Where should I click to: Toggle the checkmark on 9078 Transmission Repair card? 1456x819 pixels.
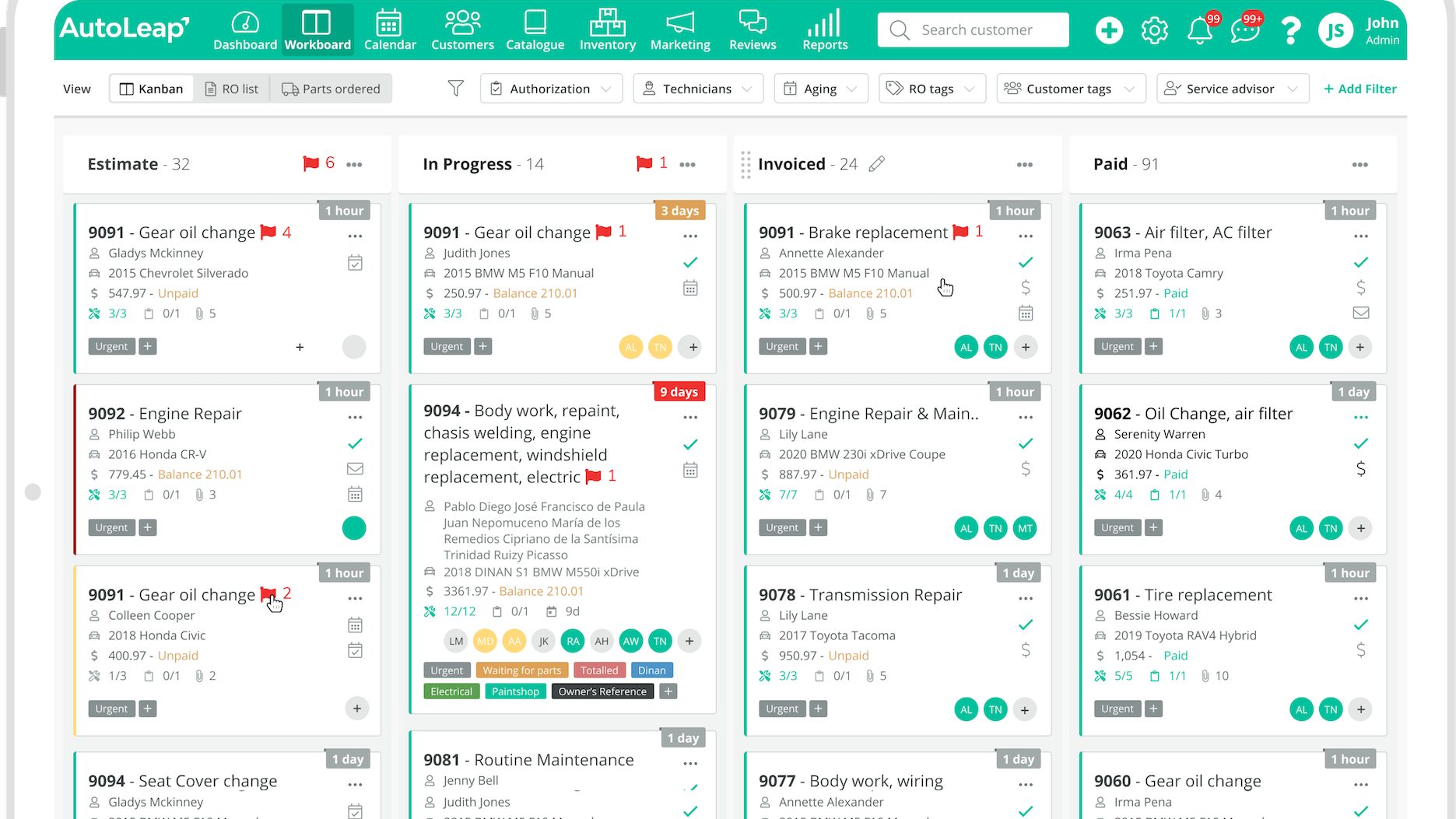pos(1026,625)
